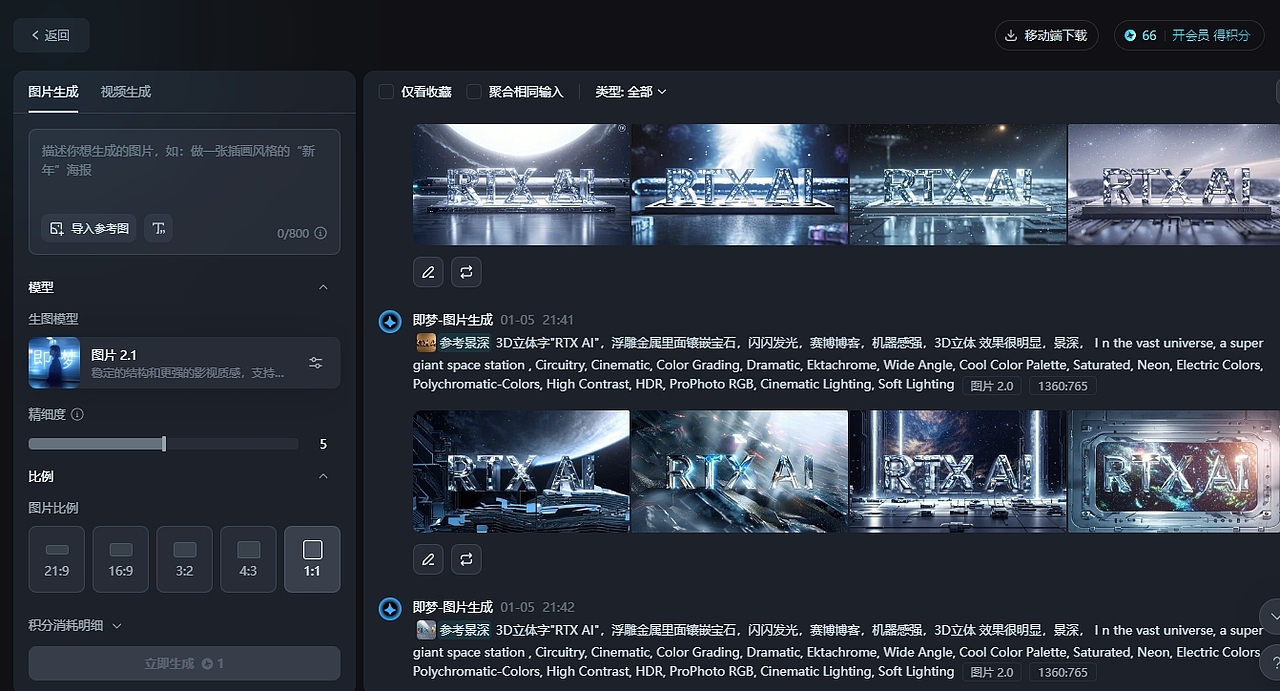The height and width of the screenshot is (691, 1280).
Task: Click the 01-05 21:42 timestamp
Action: click(x=537, y=607)
